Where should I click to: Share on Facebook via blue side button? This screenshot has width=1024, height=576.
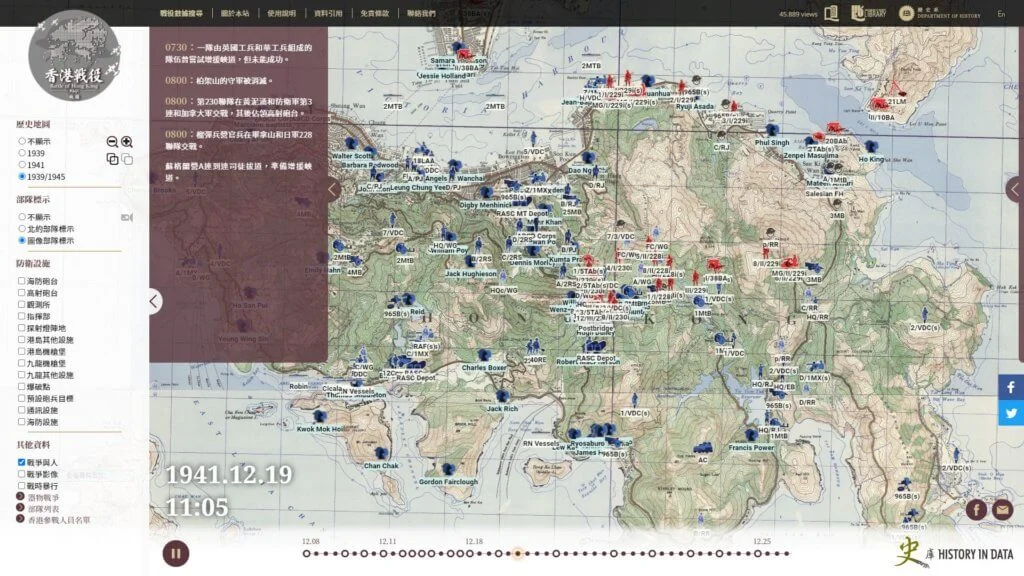[x=1011, y=387]
